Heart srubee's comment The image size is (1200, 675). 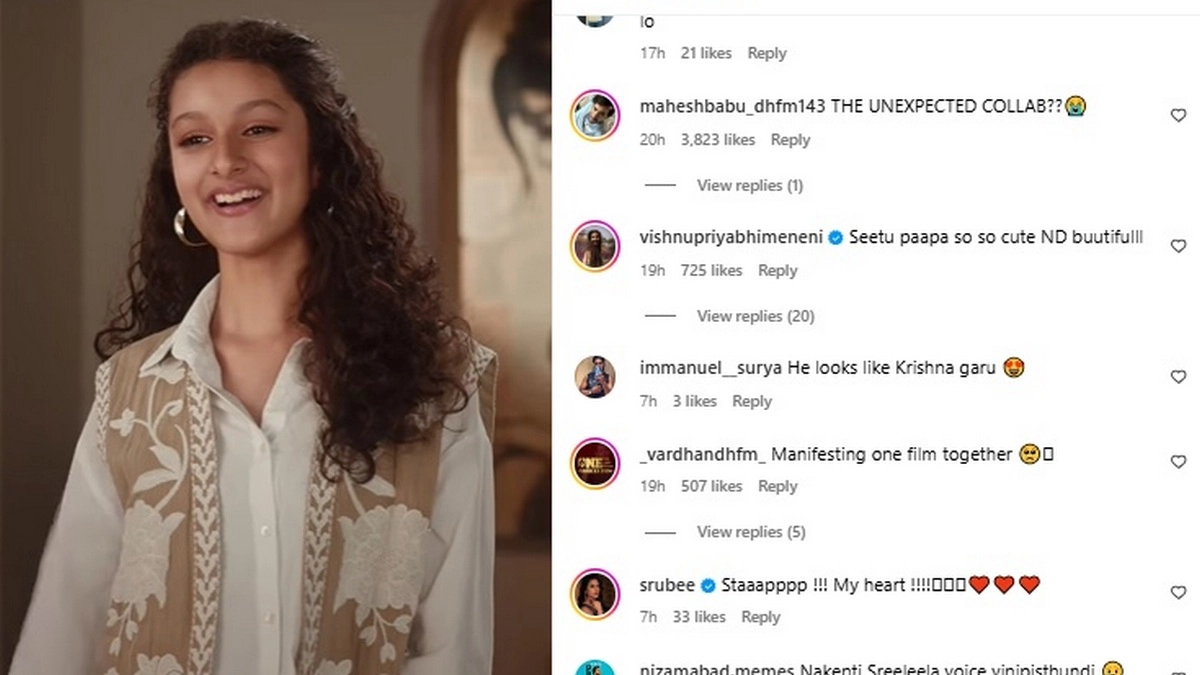[x=1178, y=593]
